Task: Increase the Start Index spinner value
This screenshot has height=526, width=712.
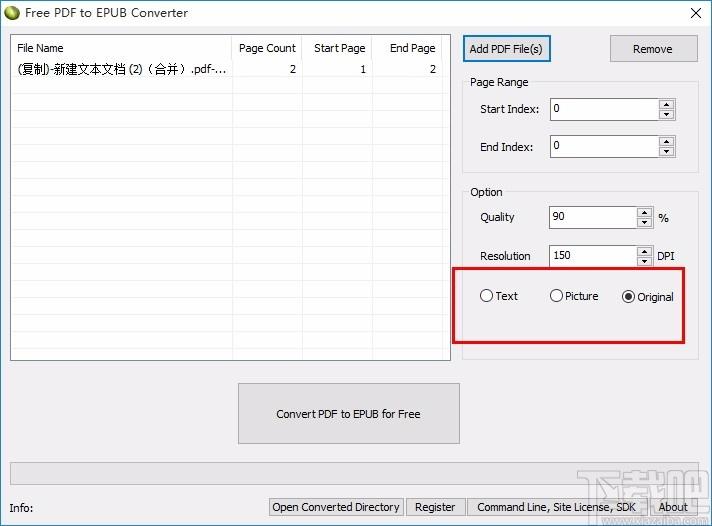Action: tap(666, 104)
